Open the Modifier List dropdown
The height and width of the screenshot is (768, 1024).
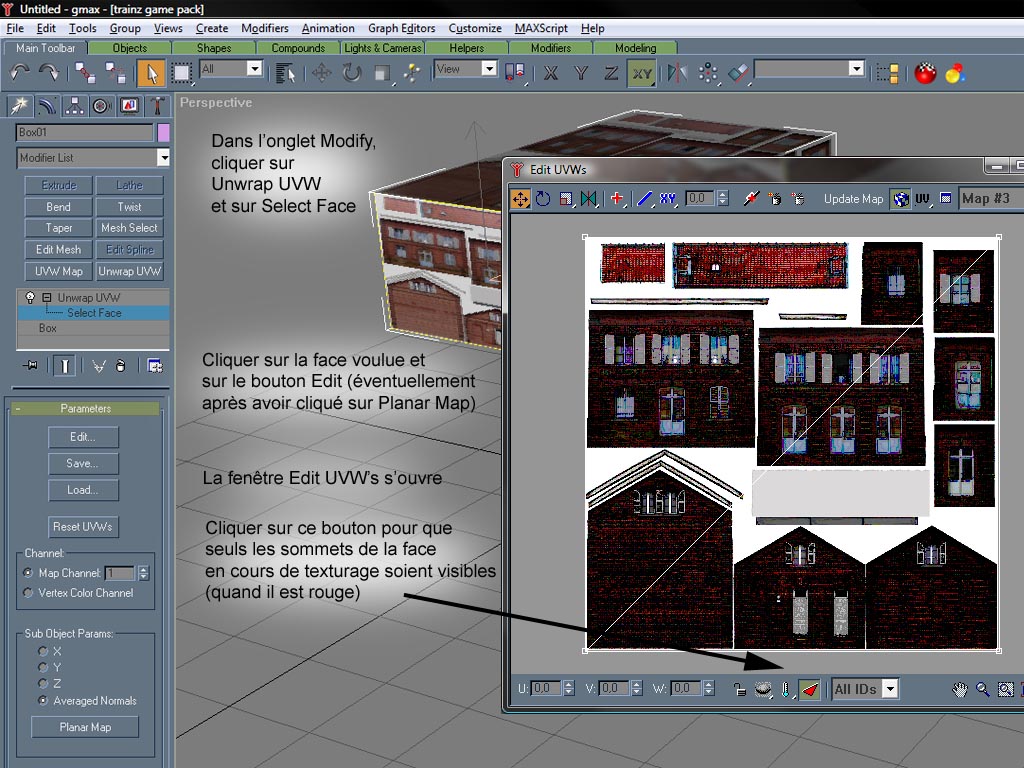coord(163,158)
